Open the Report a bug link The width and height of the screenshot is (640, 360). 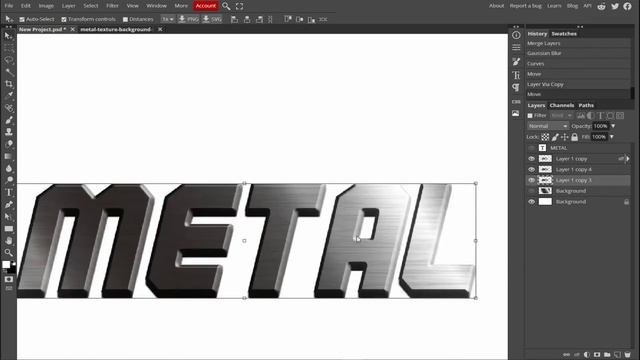526,6
